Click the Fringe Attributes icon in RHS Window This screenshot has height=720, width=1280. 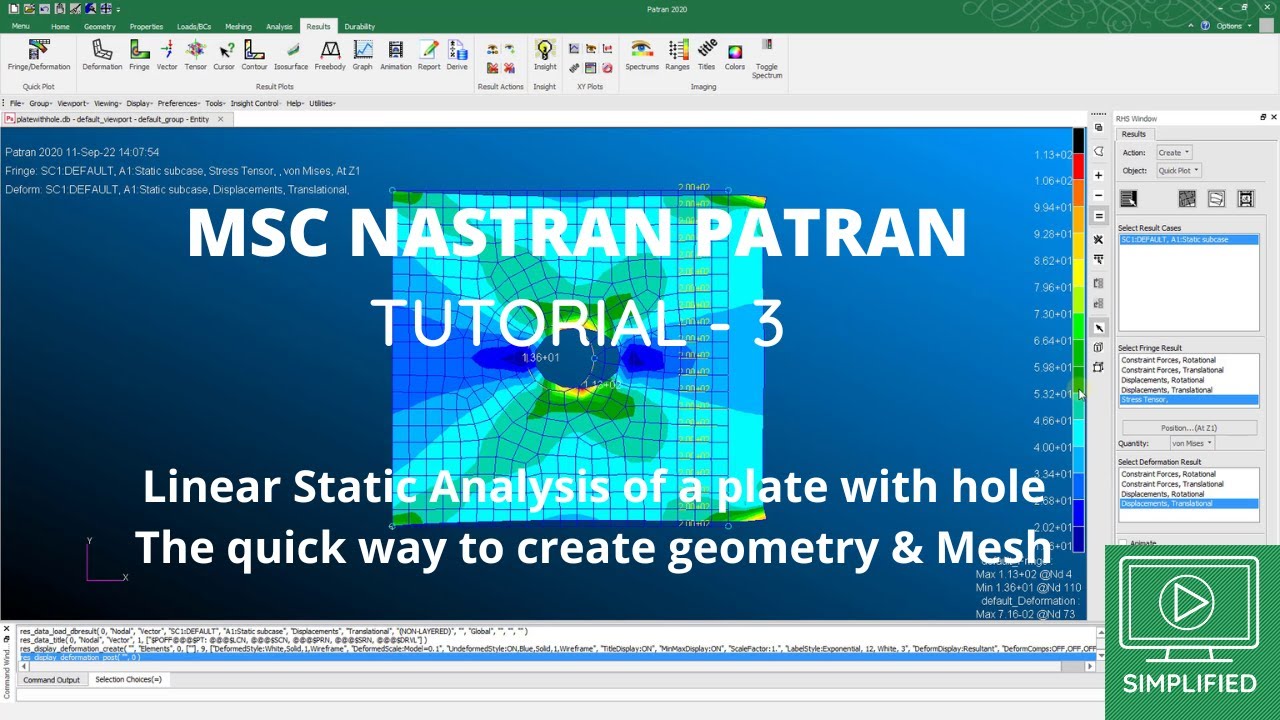1187,199
